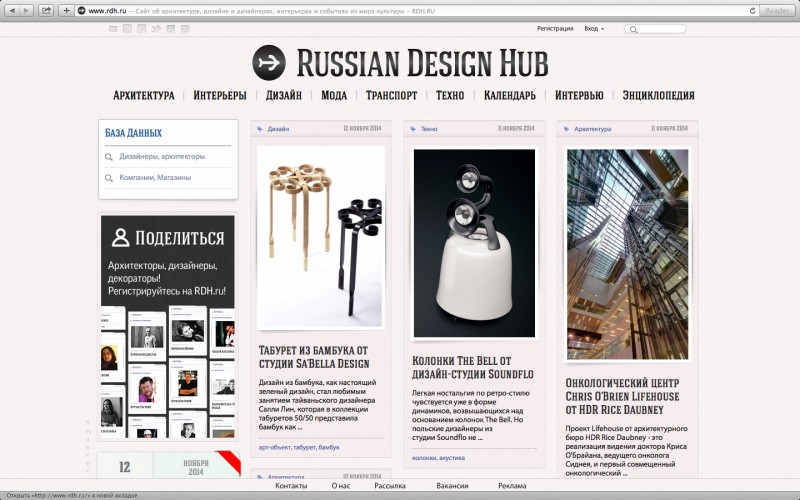Open the Транспорт menu item

tap(391, 95)
